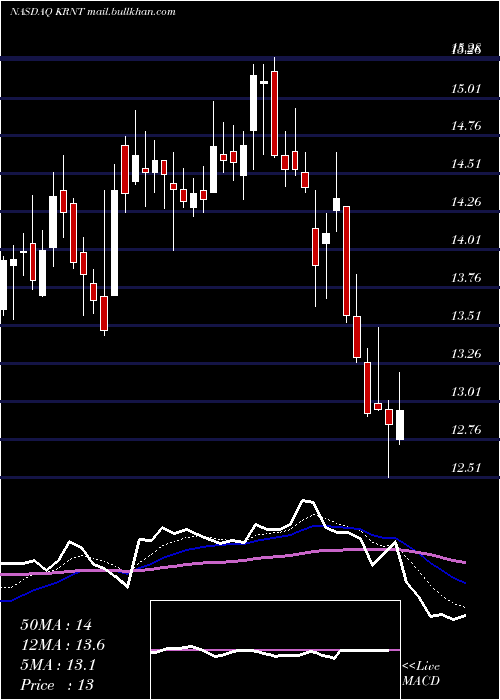This screenshot has width=500, height=700.
Task: Click the 13.01 price axis label
Action: 466,392
